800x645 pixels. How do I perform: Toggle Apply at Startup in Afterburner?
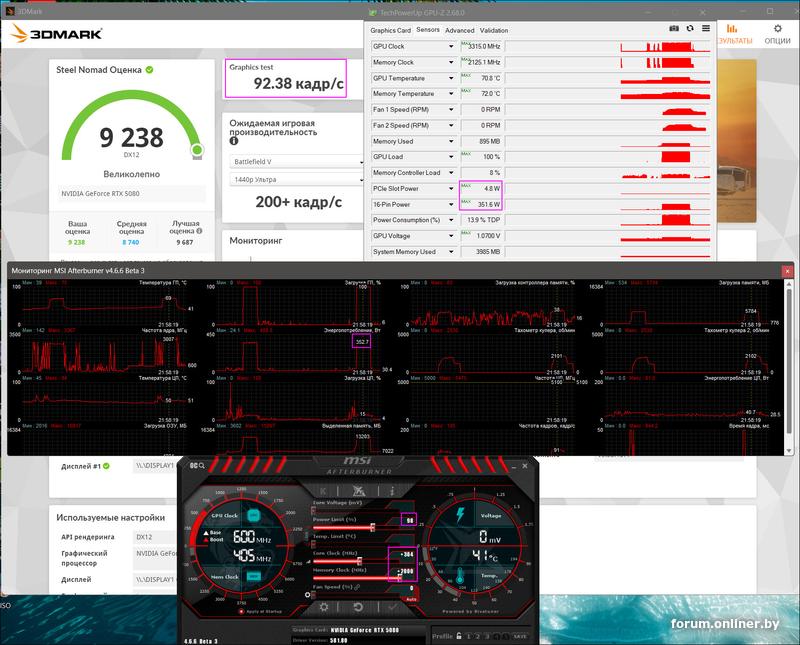pos(243,609)
